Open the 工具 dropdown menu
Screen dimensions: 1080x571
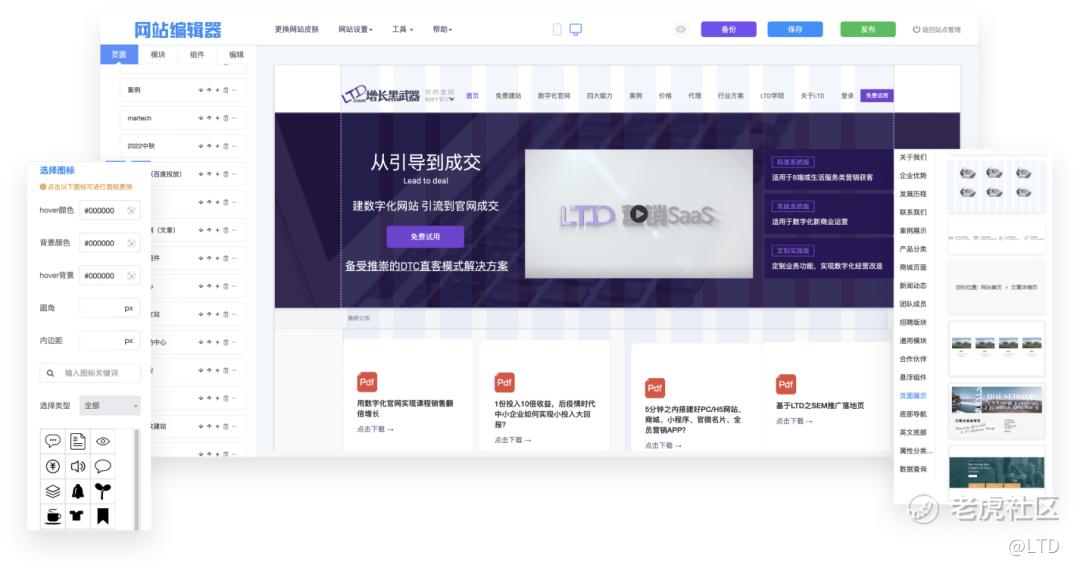click(402, 30)
